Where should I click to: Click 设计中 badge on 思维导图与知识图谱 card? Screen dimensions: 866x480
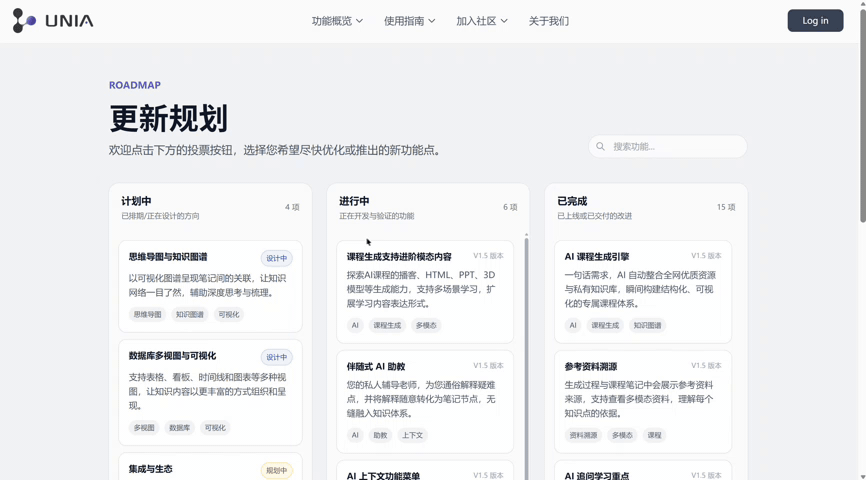click(277, 258)
